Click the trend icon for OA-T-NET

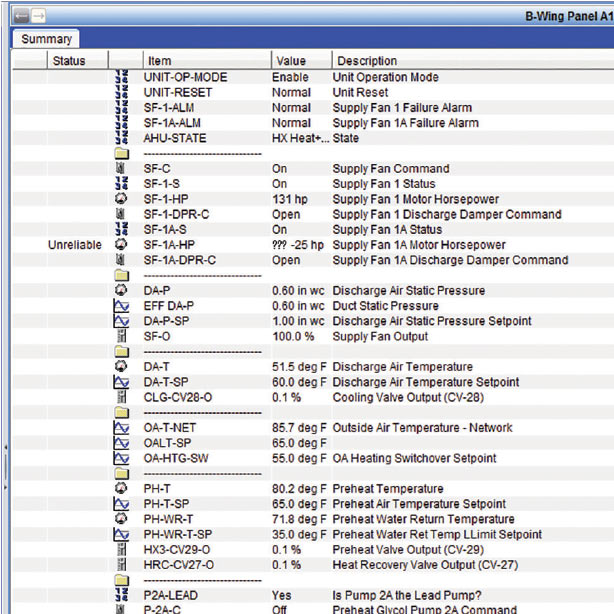[121, 428]
